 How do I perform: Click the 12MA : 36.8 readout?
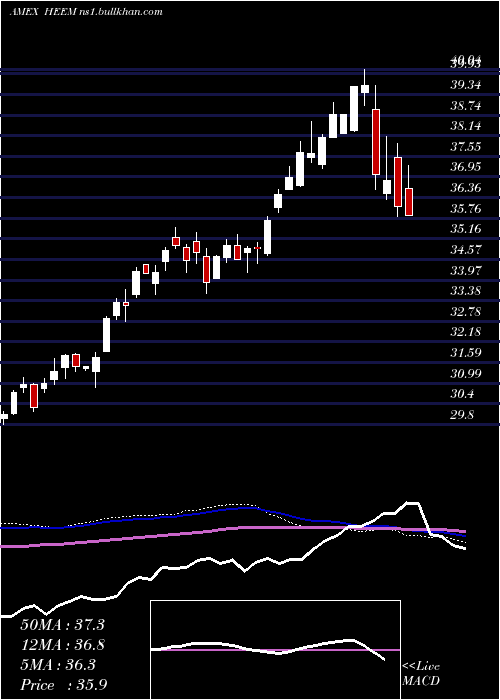point(62,645)
